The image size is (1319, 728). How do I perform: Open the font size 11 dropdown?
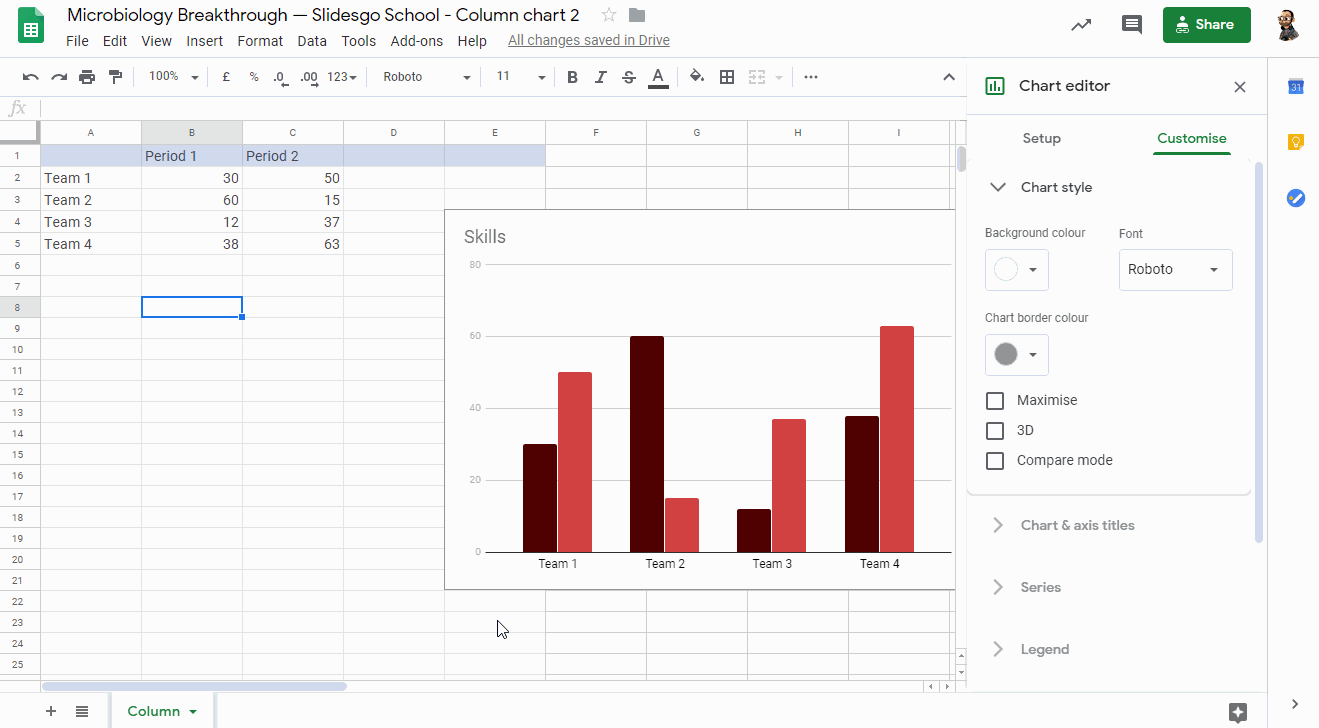pos(521,77)
